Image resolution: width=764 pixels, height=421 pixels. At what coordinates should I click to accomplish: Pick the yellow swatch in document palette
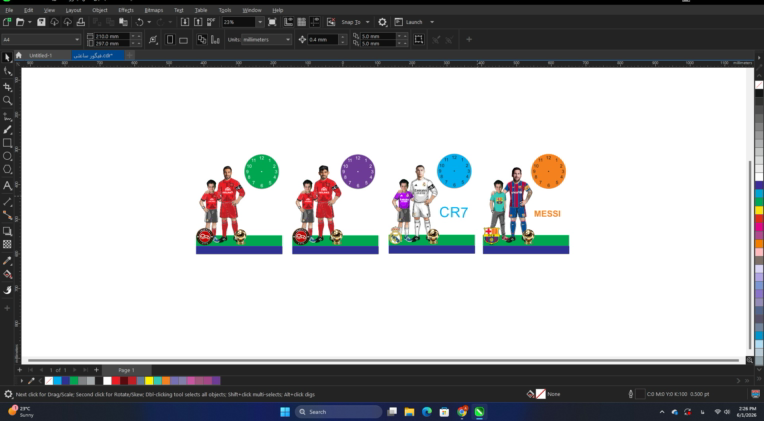tap(149, 381)
